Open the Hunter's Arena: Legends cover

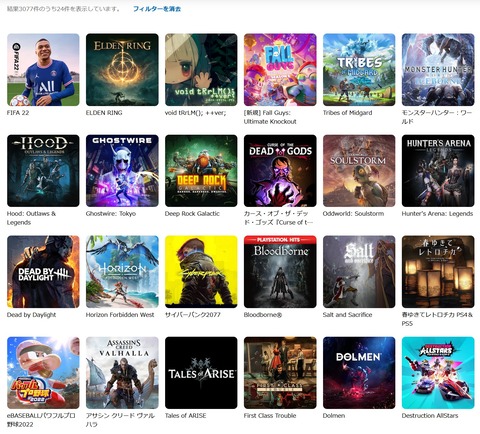click(x=438, y=171)
